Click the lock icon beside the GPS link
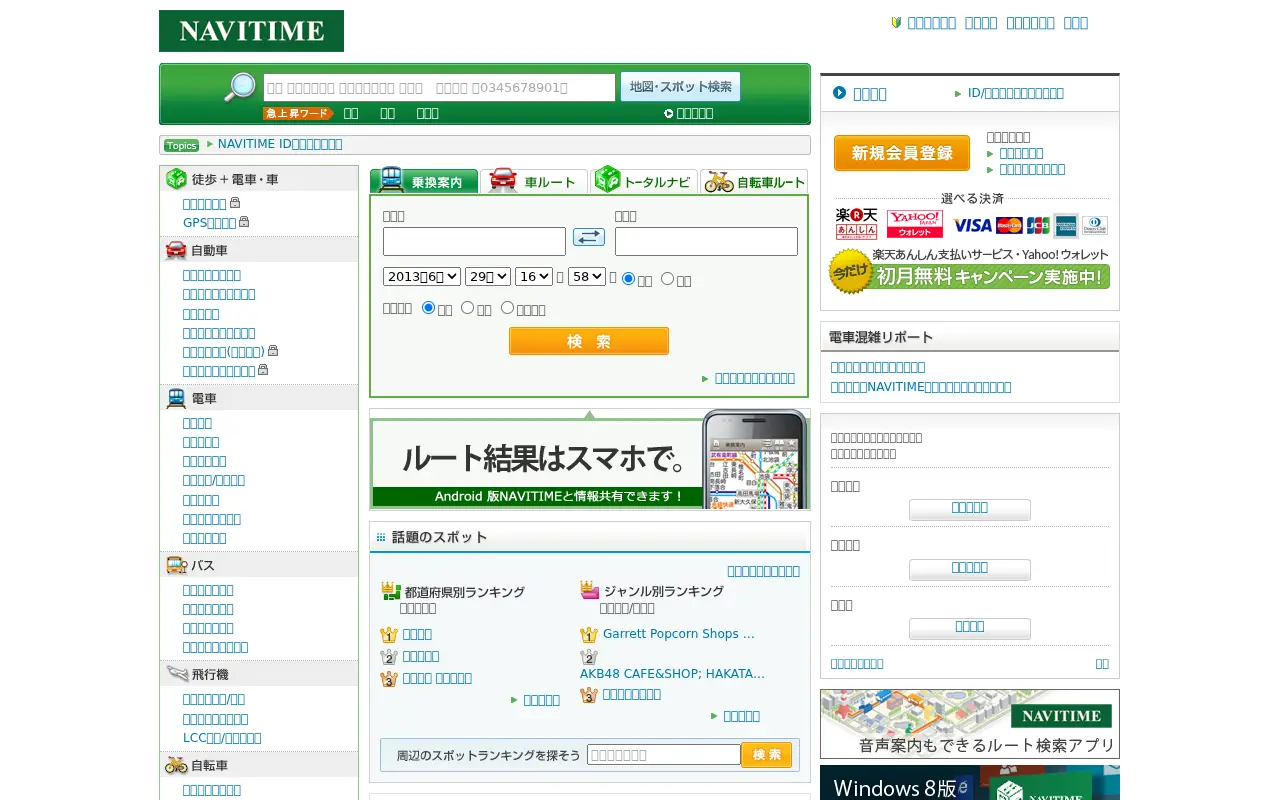 pyautogui.click(x=244, y=222)
